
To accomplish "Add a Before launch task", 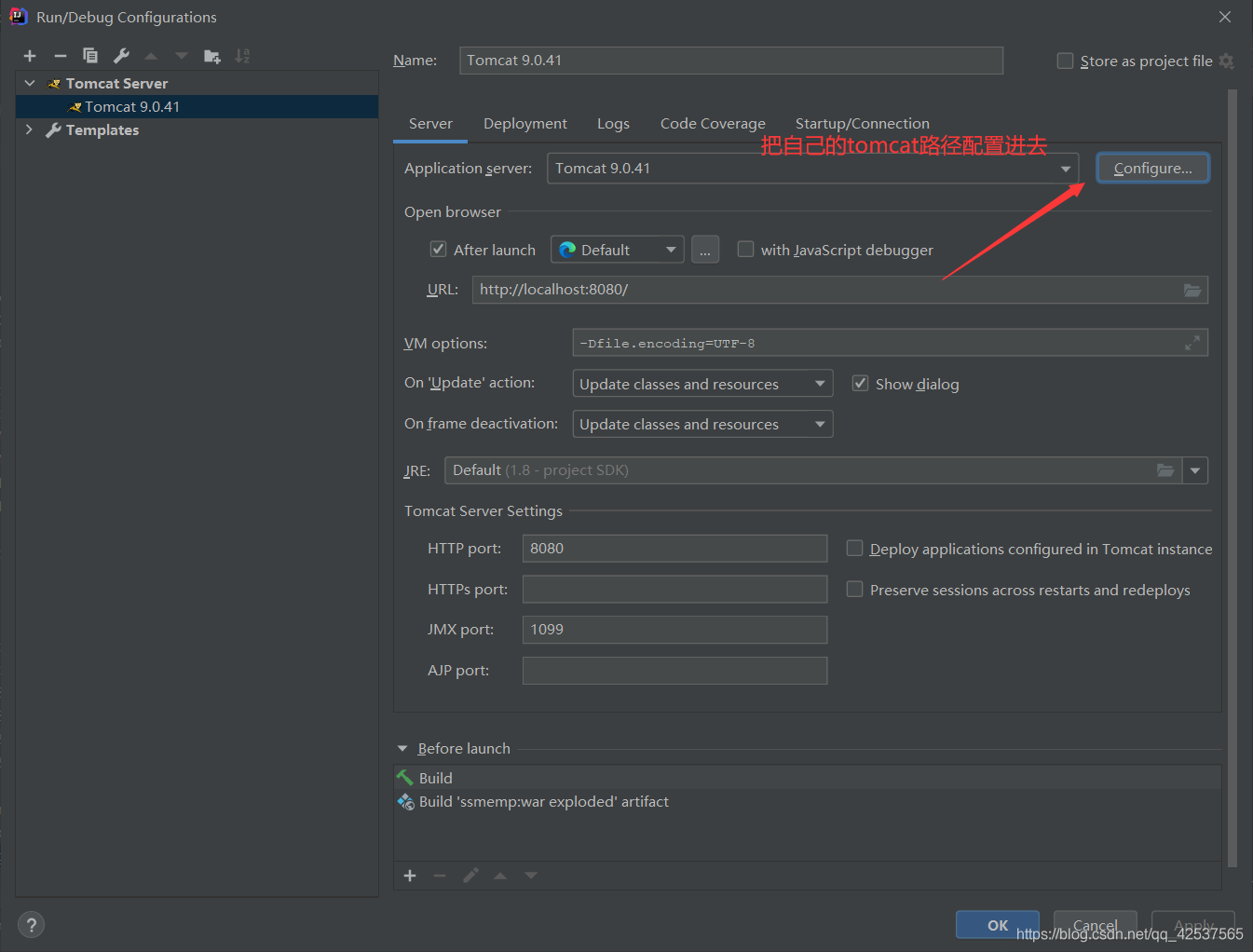I will coord(410,876).
